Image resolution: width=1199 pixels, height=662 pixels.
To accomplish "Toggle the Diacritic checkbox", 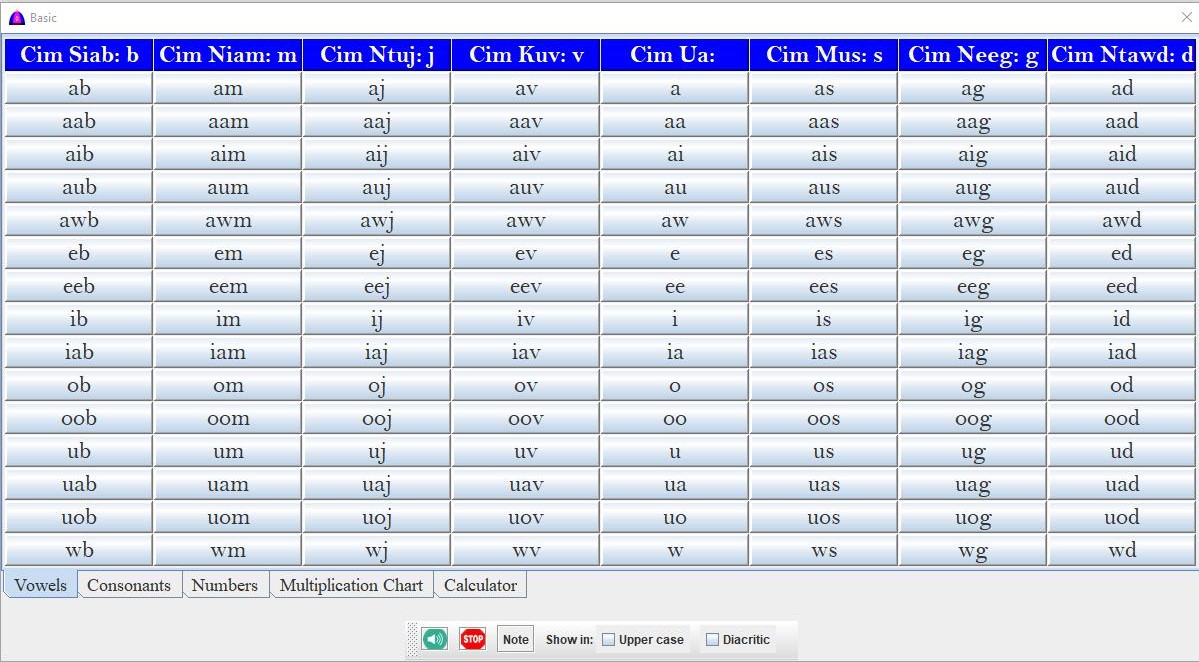I will click(713, 640).
